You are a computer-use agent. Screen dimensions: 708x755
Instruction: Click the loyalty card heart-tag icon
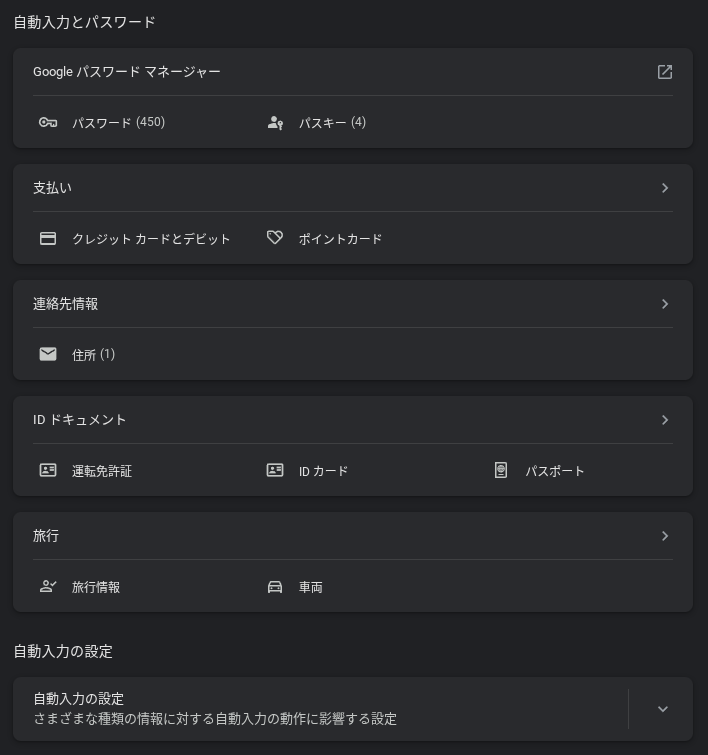pos(275,238)
